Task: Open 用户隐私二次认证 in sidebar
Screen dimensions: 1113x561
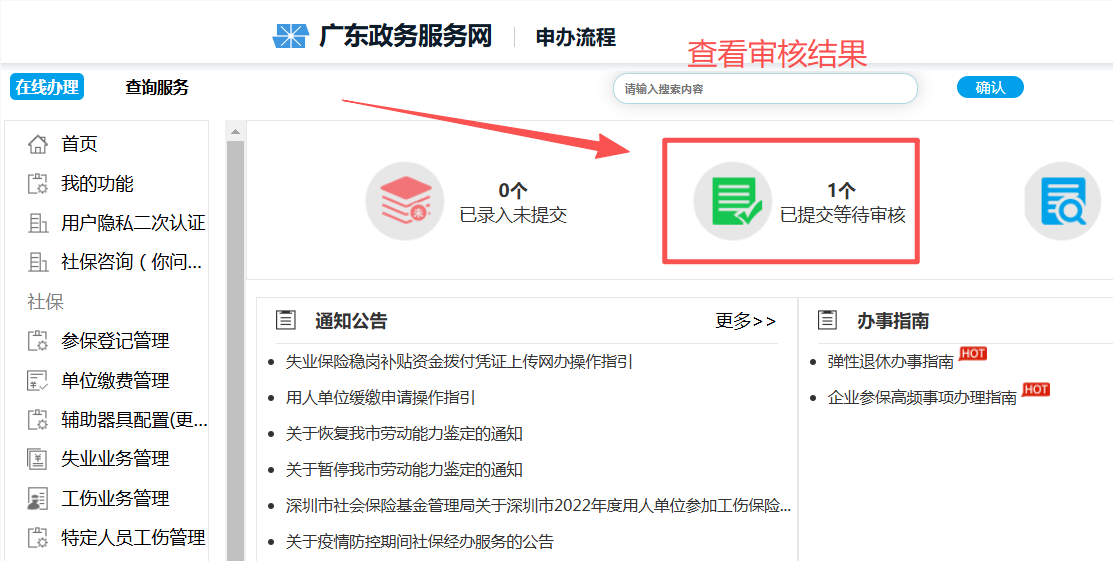Action: (133, 223)
